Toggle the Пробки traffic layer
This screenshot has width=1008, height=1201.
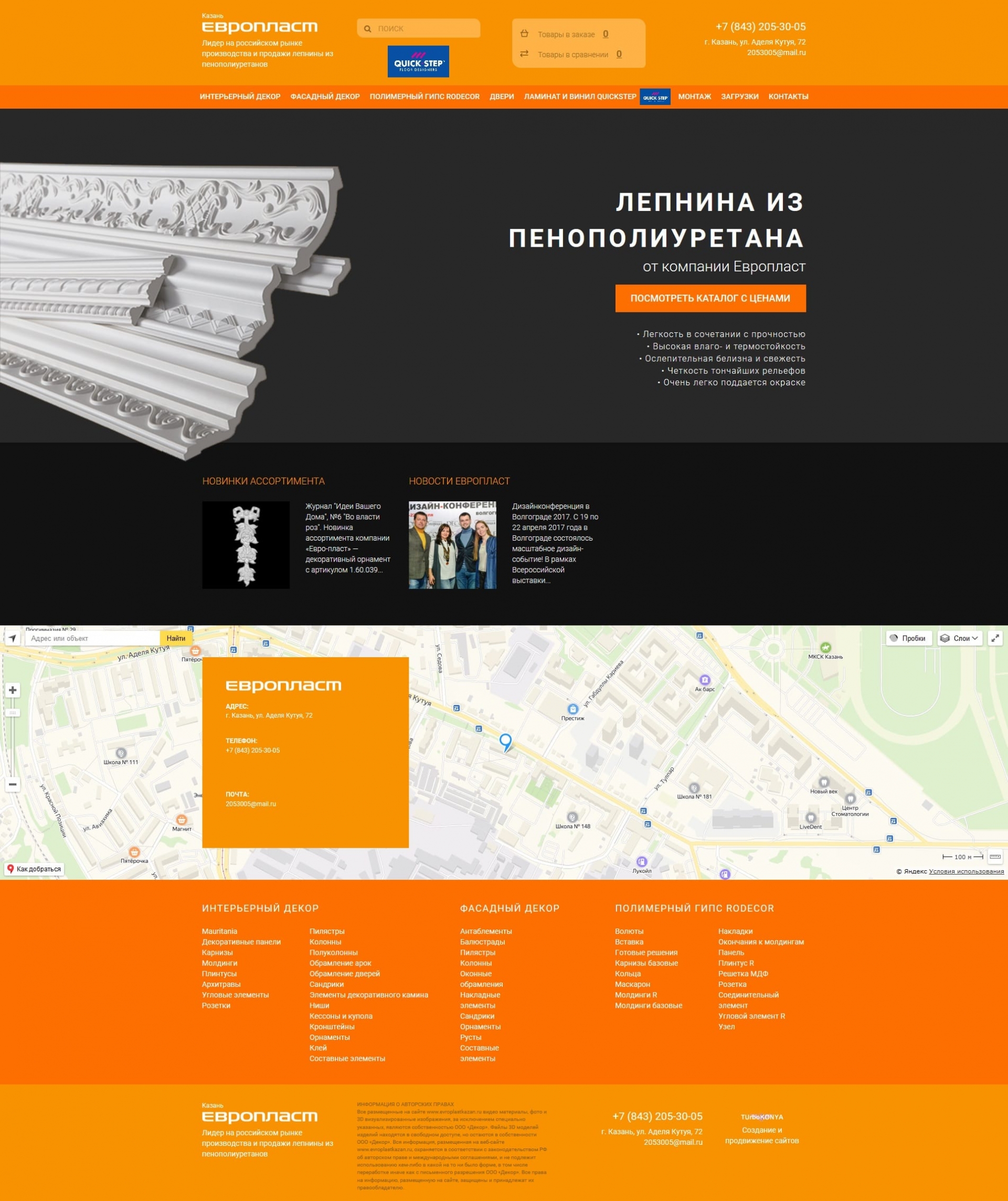click(x=908, y=638)
